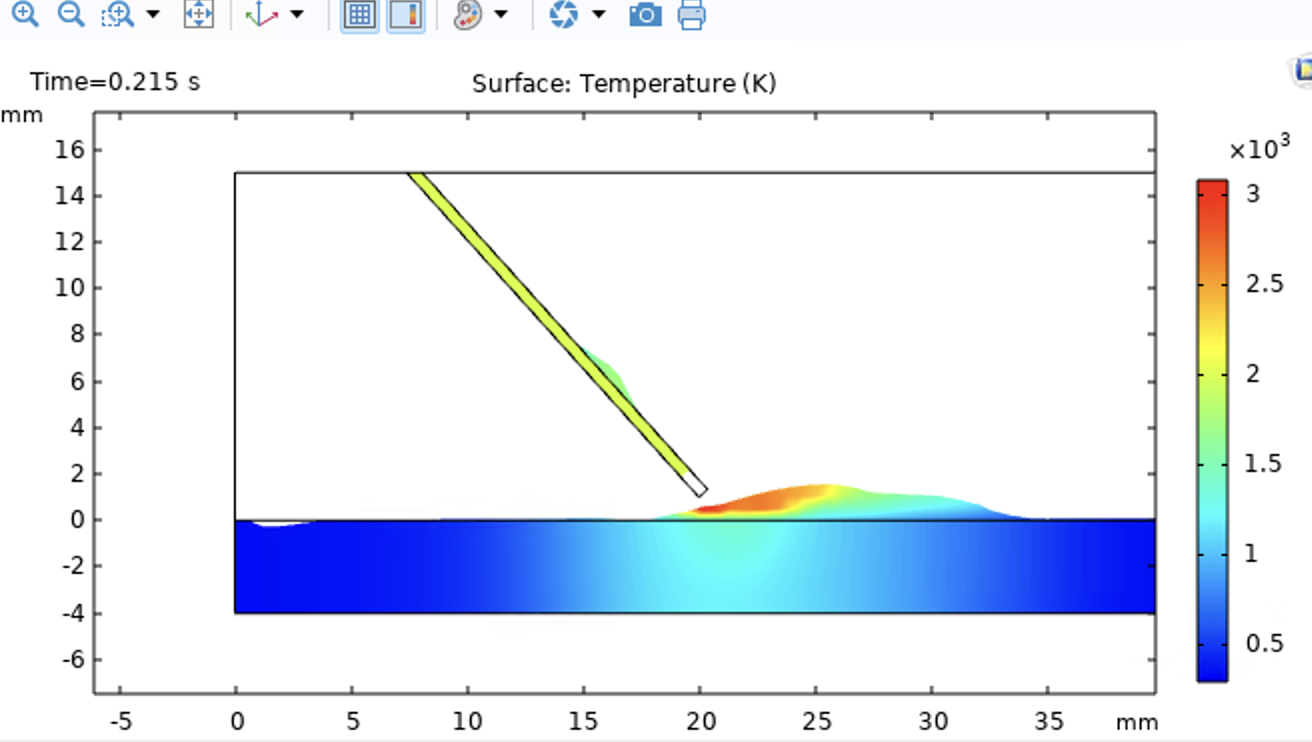The width and height of the screenshot is (1312, 742).
Task: Click the red top of temperature color legend
Action: (1212, 190)
